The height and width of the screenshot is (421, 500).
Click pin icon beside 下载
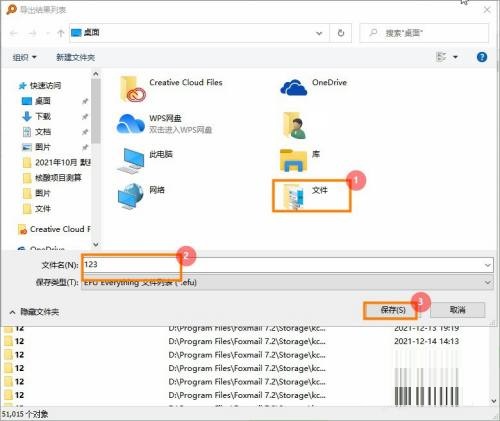click(x=85, y=116)
